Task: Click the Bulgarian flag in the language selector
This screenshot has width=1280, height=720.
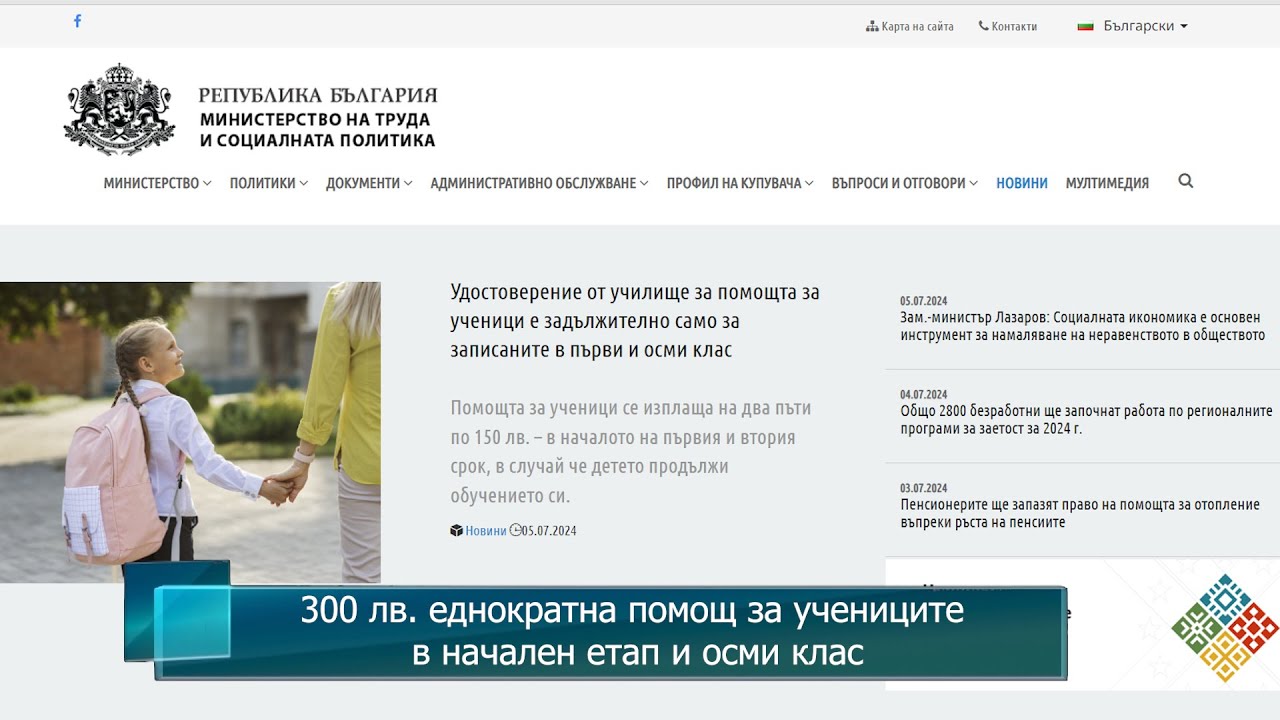Action: click(x=1085, y=25)
